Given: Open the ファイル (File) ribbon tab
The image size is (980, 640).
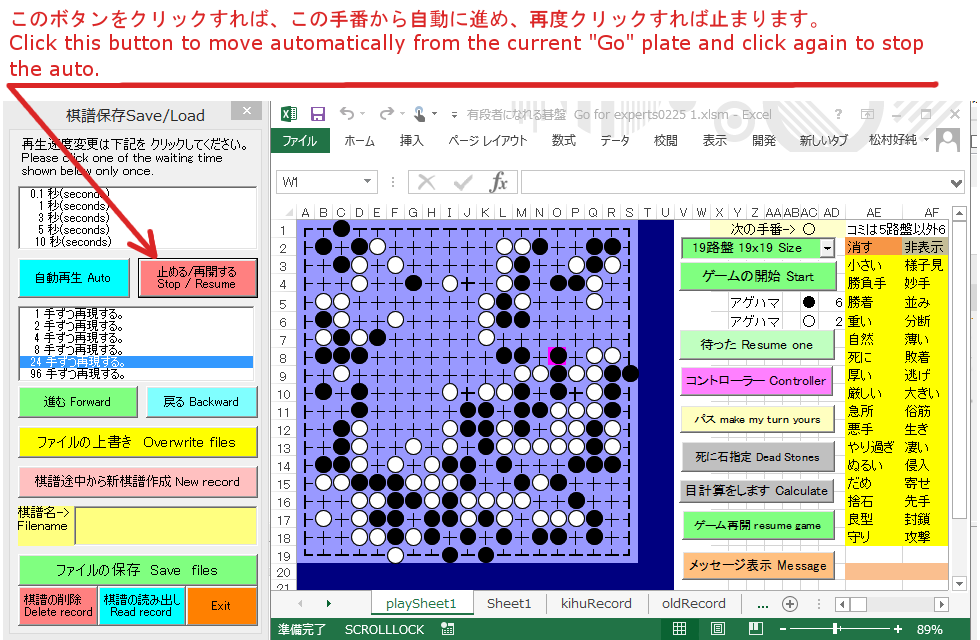Looking at the screenshot, I should point(299,141).
